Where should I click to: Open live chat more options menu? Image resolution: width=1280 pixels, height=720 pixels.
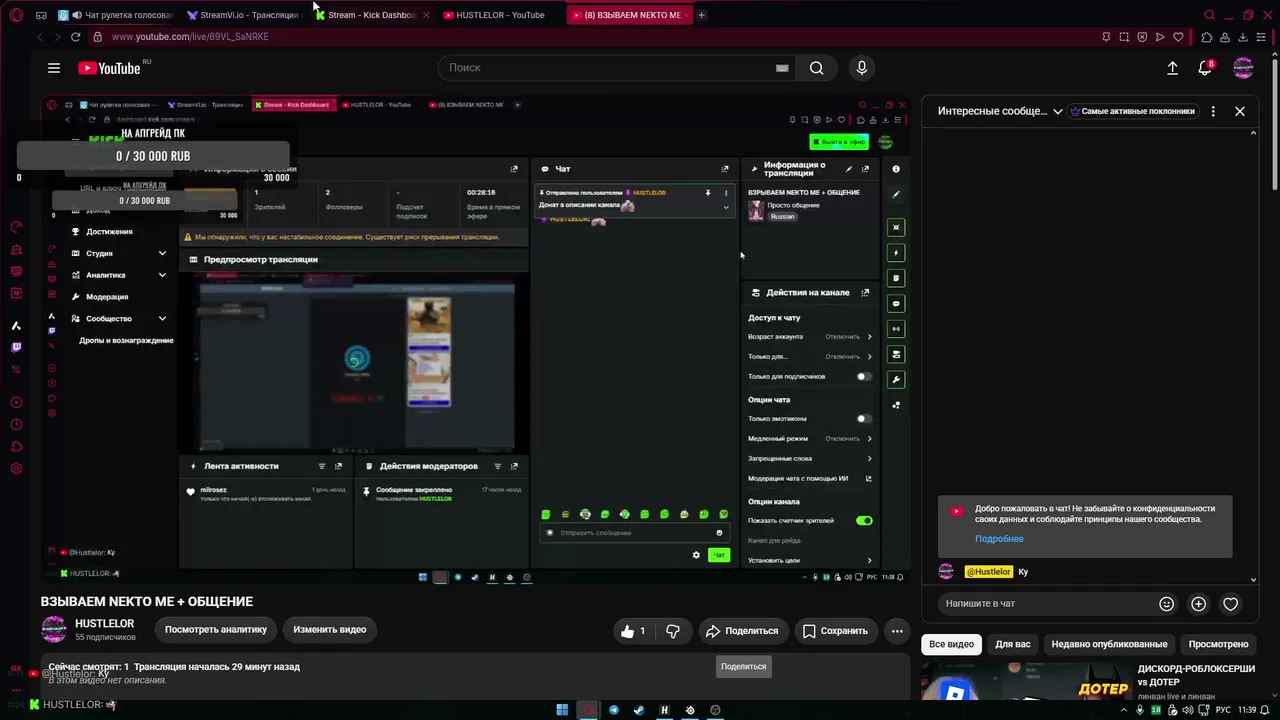click(x=1213, y=111)
